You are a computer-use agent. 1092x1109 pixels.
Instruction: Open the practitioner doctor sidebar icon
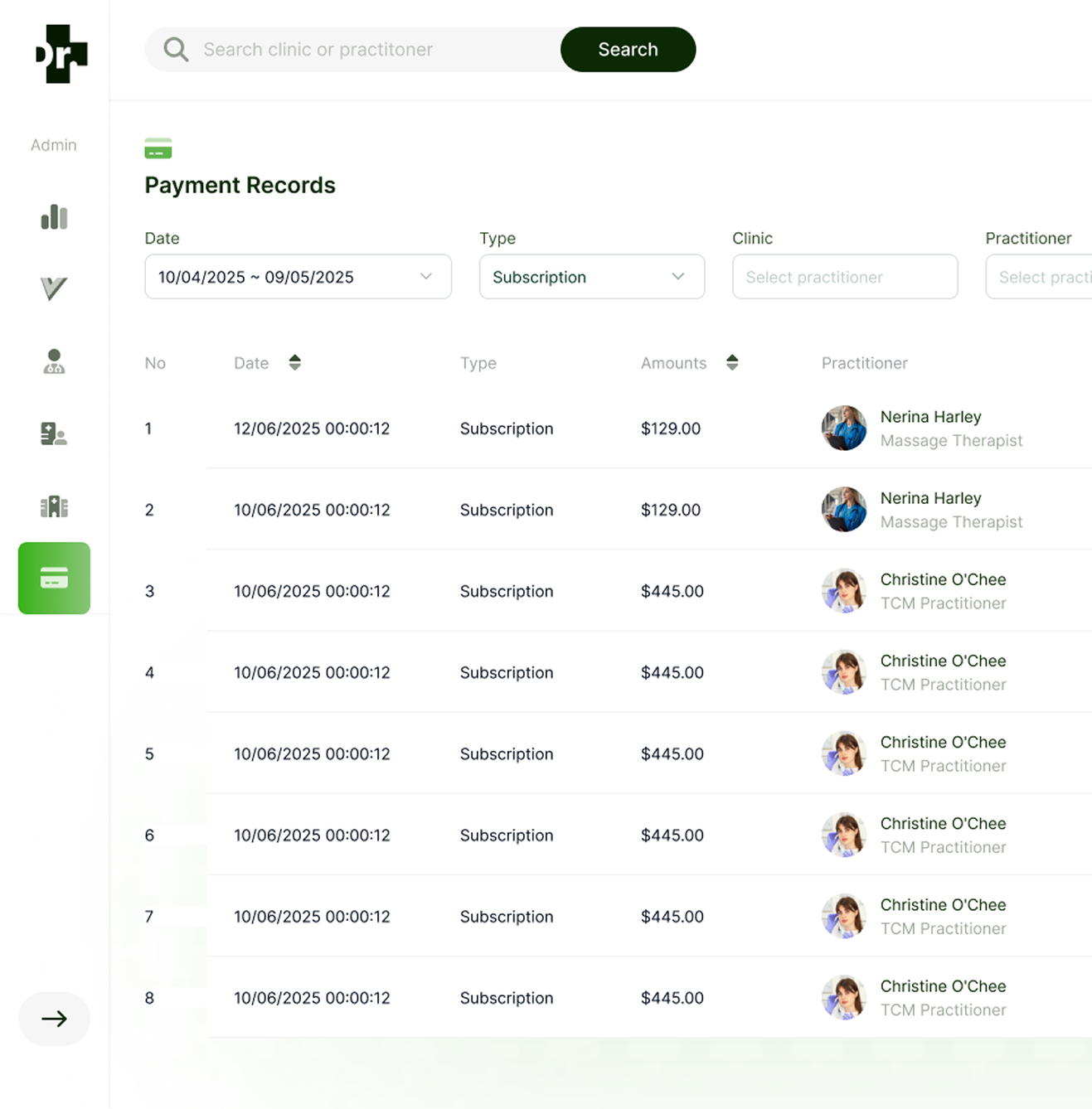point(54,361)
